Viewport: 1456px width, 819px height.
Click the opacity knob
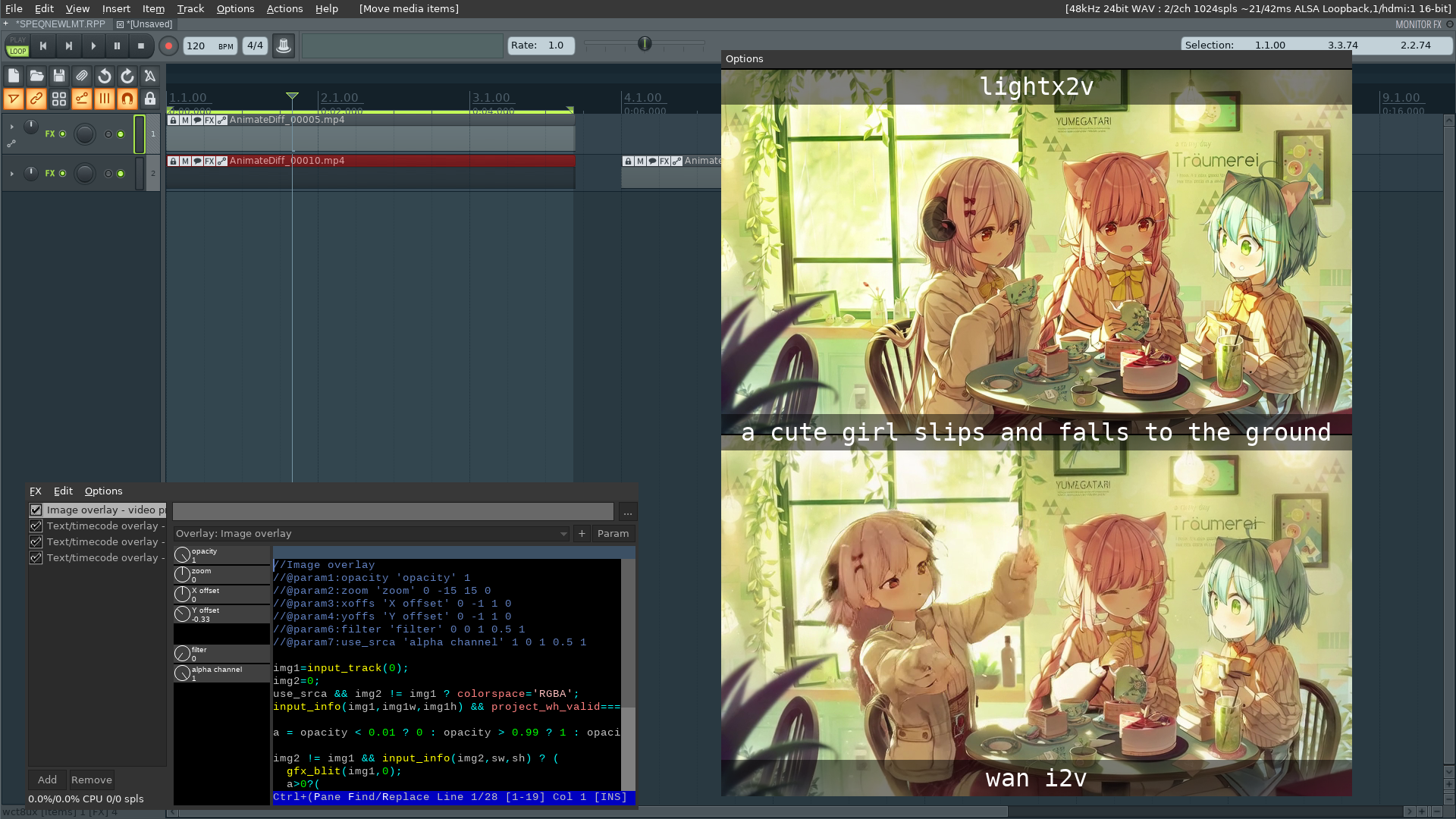tap(183, 555)
